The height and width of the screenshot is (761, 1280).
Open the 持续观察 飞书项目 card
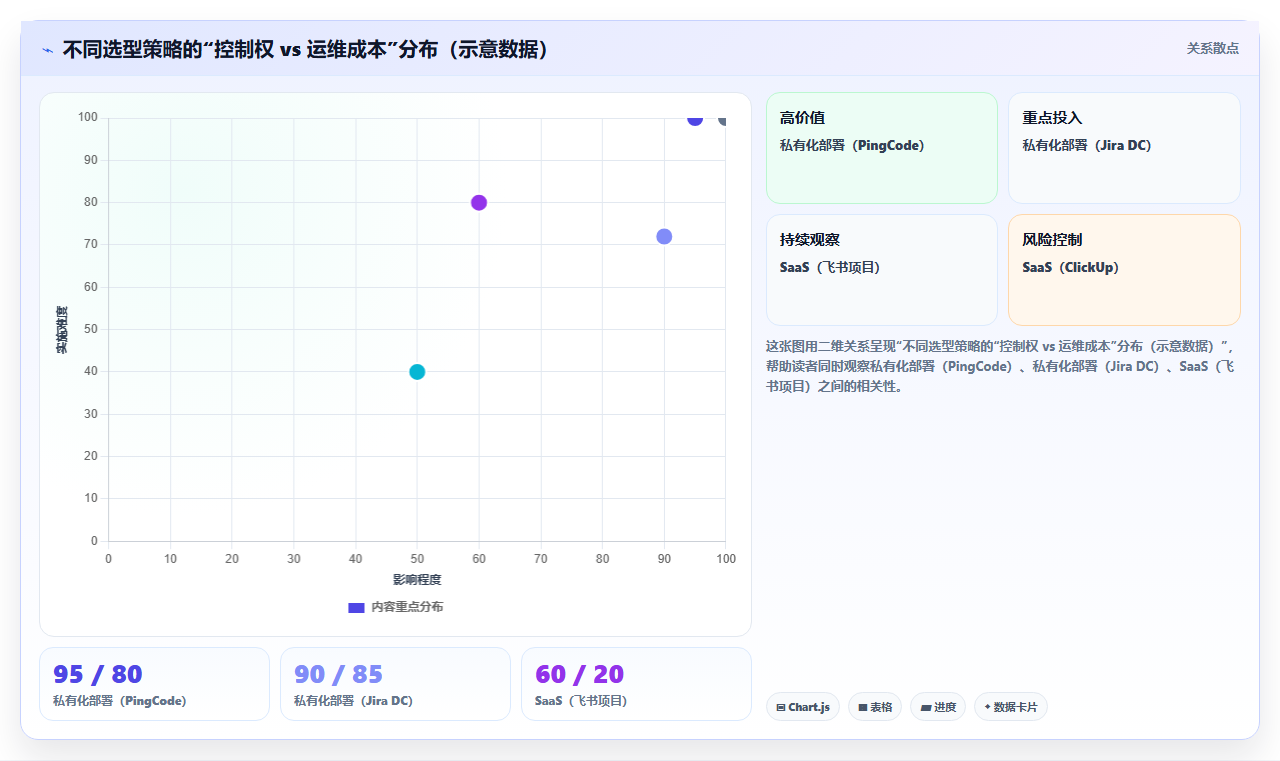[x=882, y=270]
